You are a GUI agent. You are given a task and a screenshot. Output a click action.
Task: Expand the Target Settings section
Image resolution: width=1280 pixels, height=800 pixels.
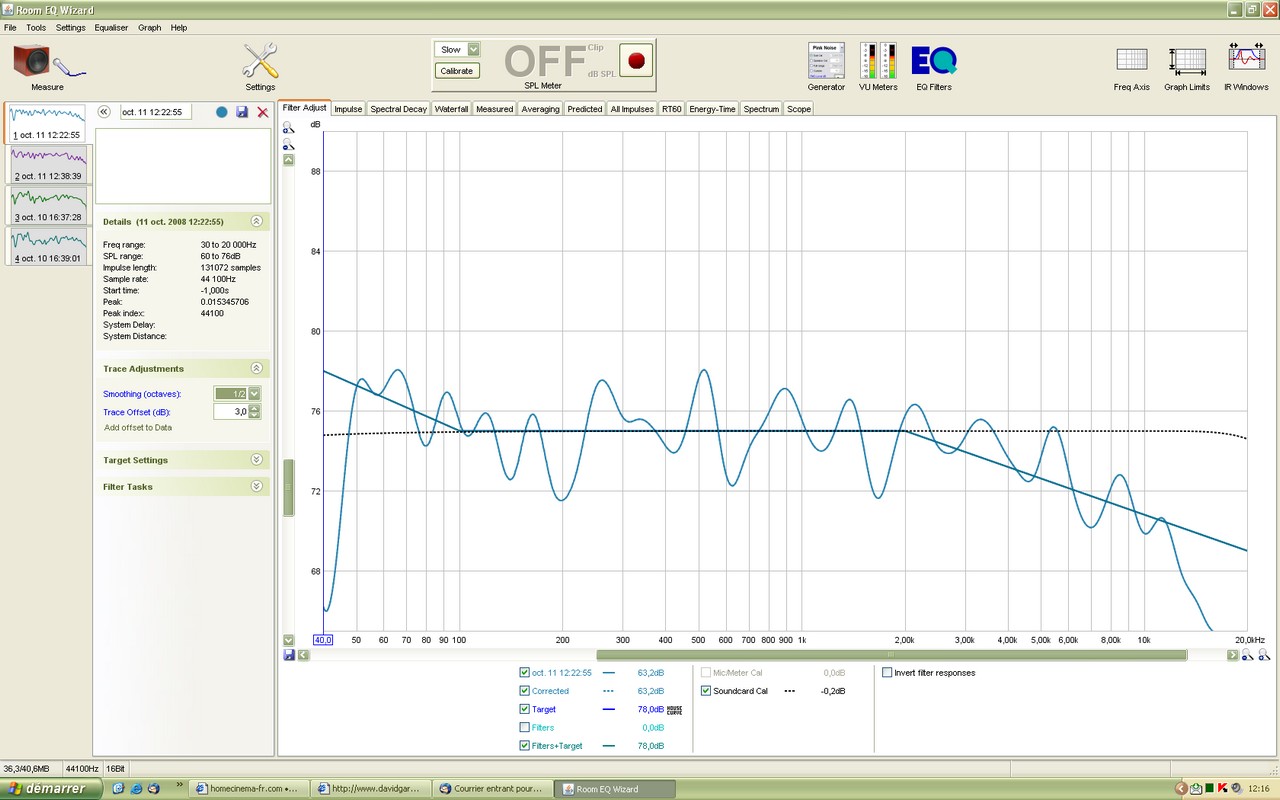[256, 460]
